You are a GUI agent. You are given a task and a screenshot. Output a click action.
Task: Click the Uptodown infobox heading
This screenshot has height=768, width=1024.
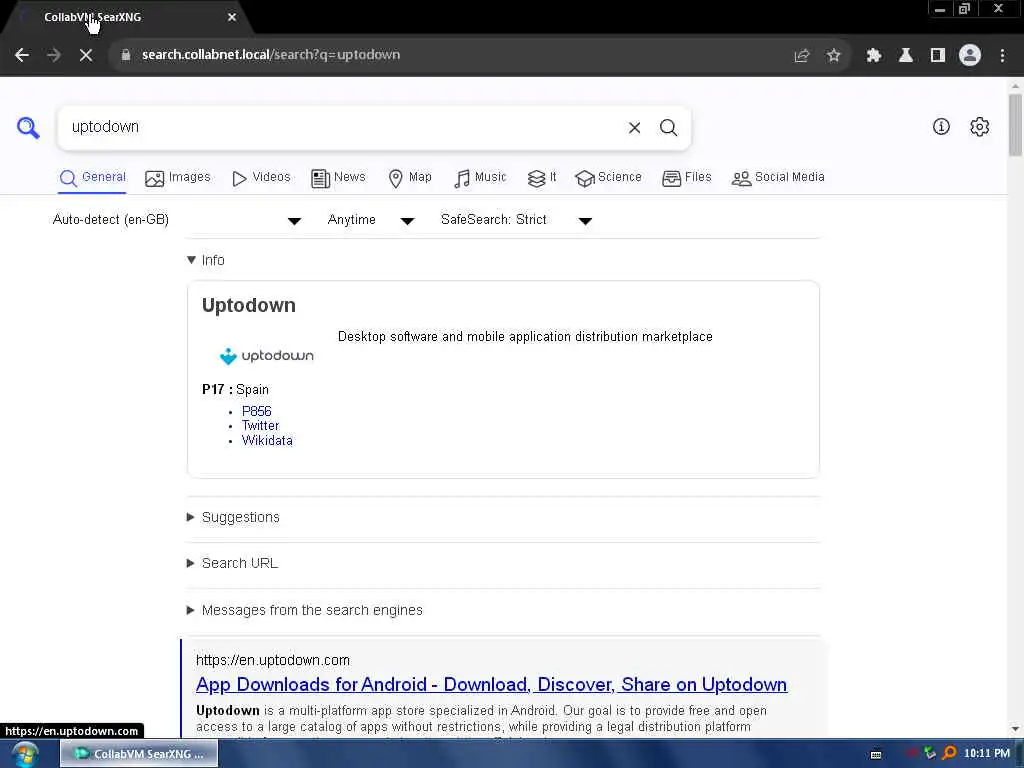point(249,306)
